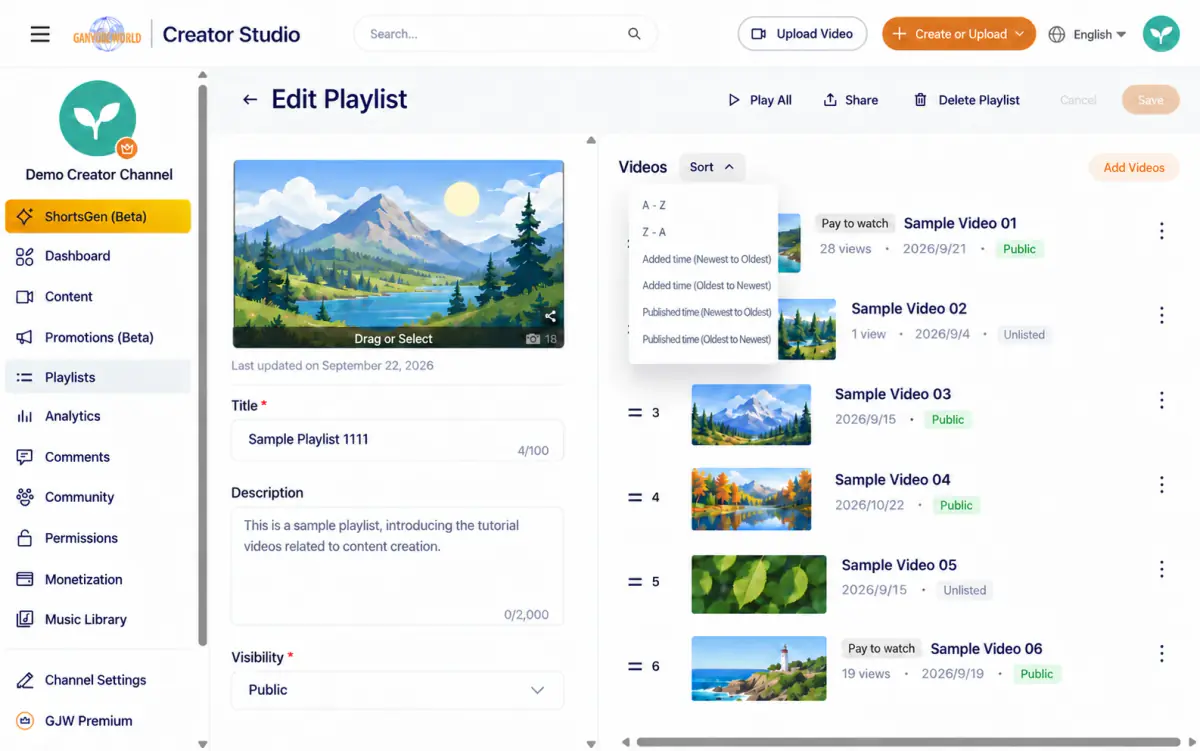Image resolution: width=1200 pixels, height=751 pixels.
Task: Click the share icon on playlist cover
Action: point(550,316)
